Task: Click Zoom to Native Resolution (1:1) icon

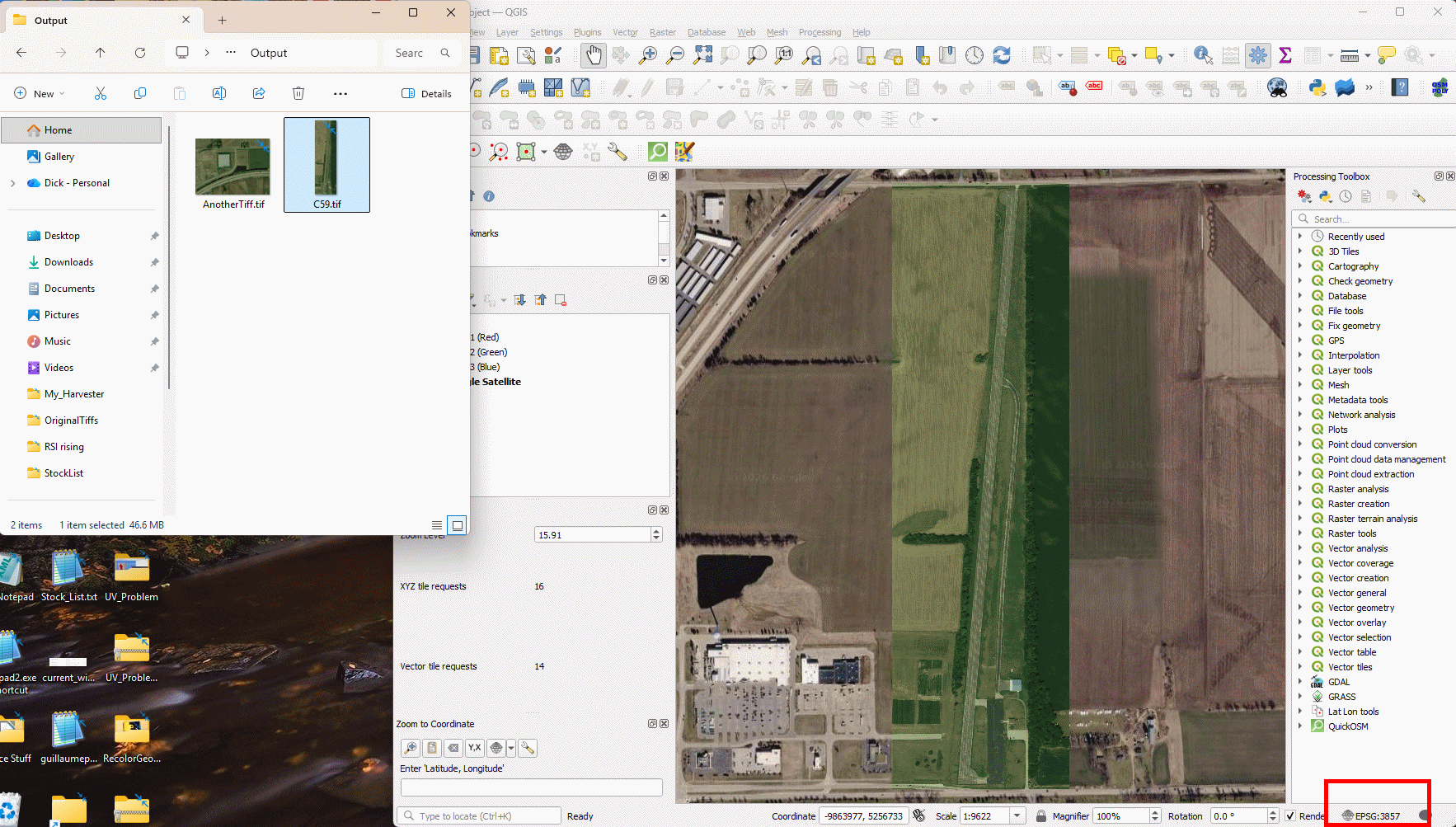Action: click(784, 55)
